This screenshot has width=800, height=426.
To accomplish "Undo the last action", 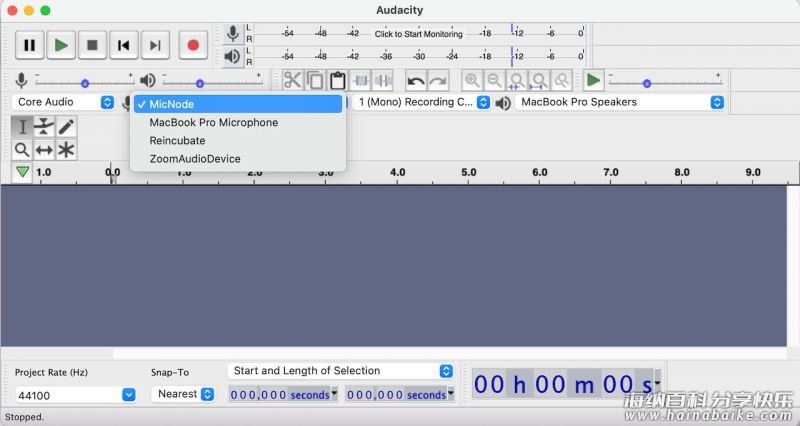I will point(416,81).
